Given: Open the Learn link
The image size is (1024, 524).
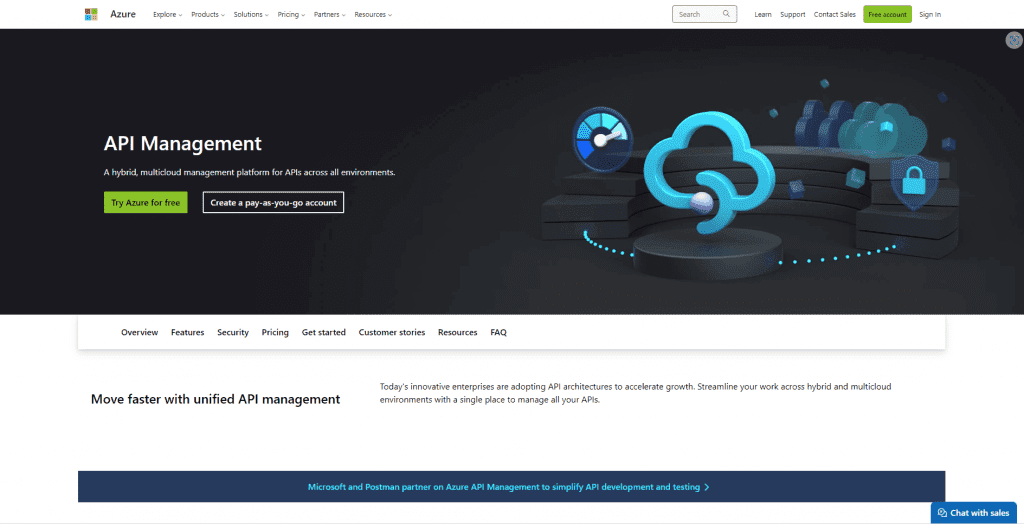Looking at the screenshot, I should pyautogui.click(x=763, y=14).
